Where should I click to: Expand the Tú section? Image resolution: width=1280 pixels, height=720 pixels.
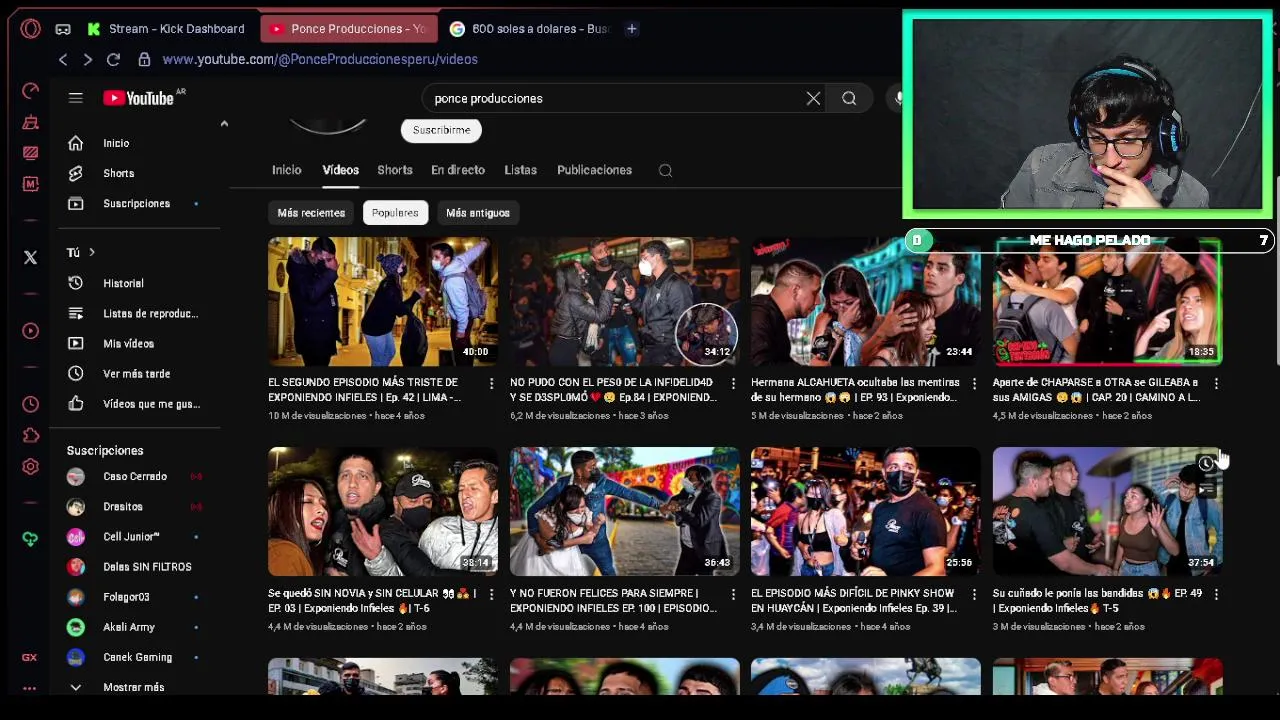[81, 252]
